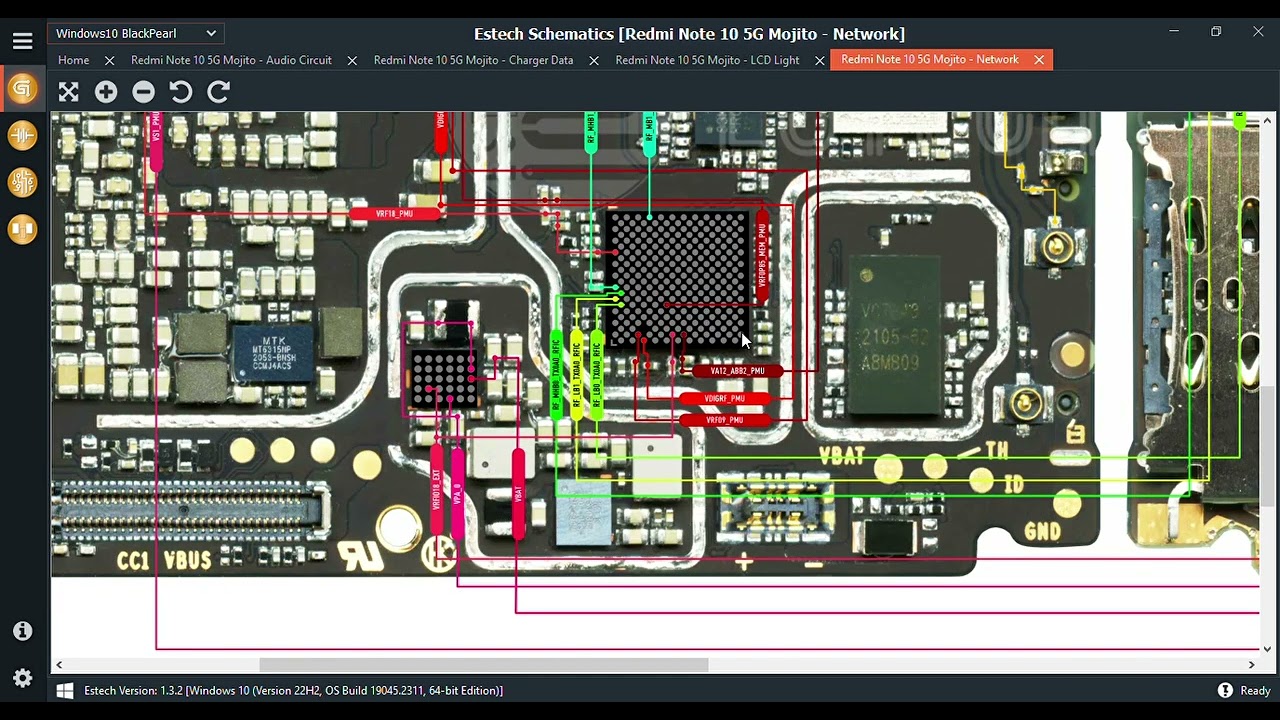Click the Windows logo in status bar

65,691
